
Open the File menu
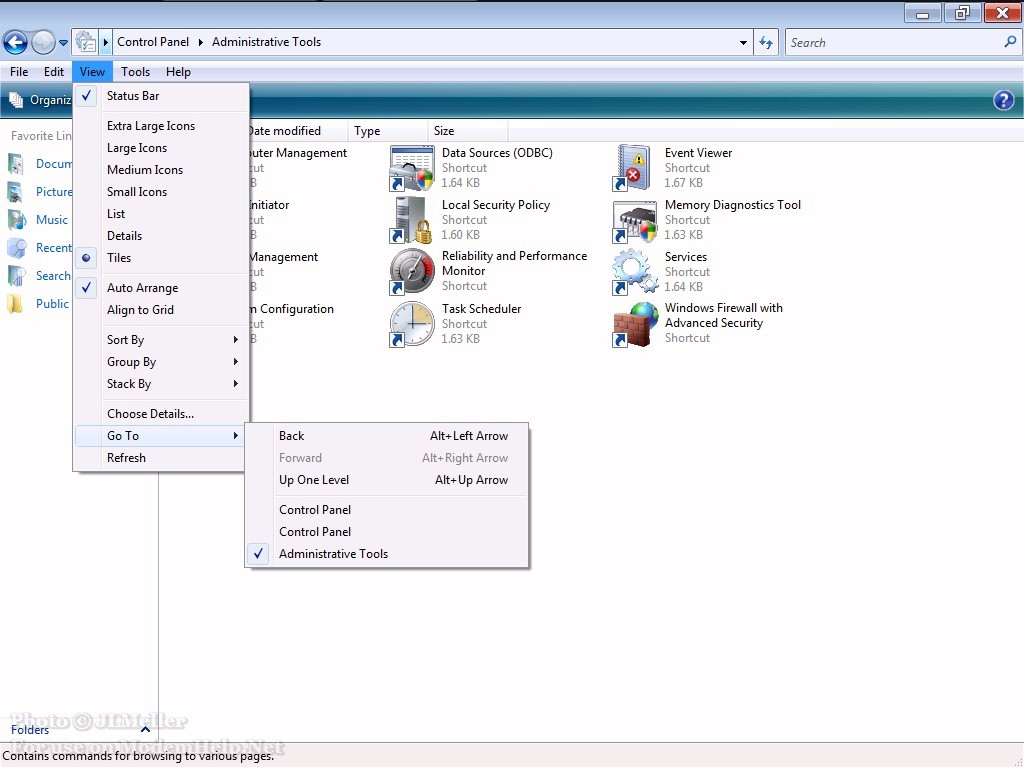click(x=19, y=72)
